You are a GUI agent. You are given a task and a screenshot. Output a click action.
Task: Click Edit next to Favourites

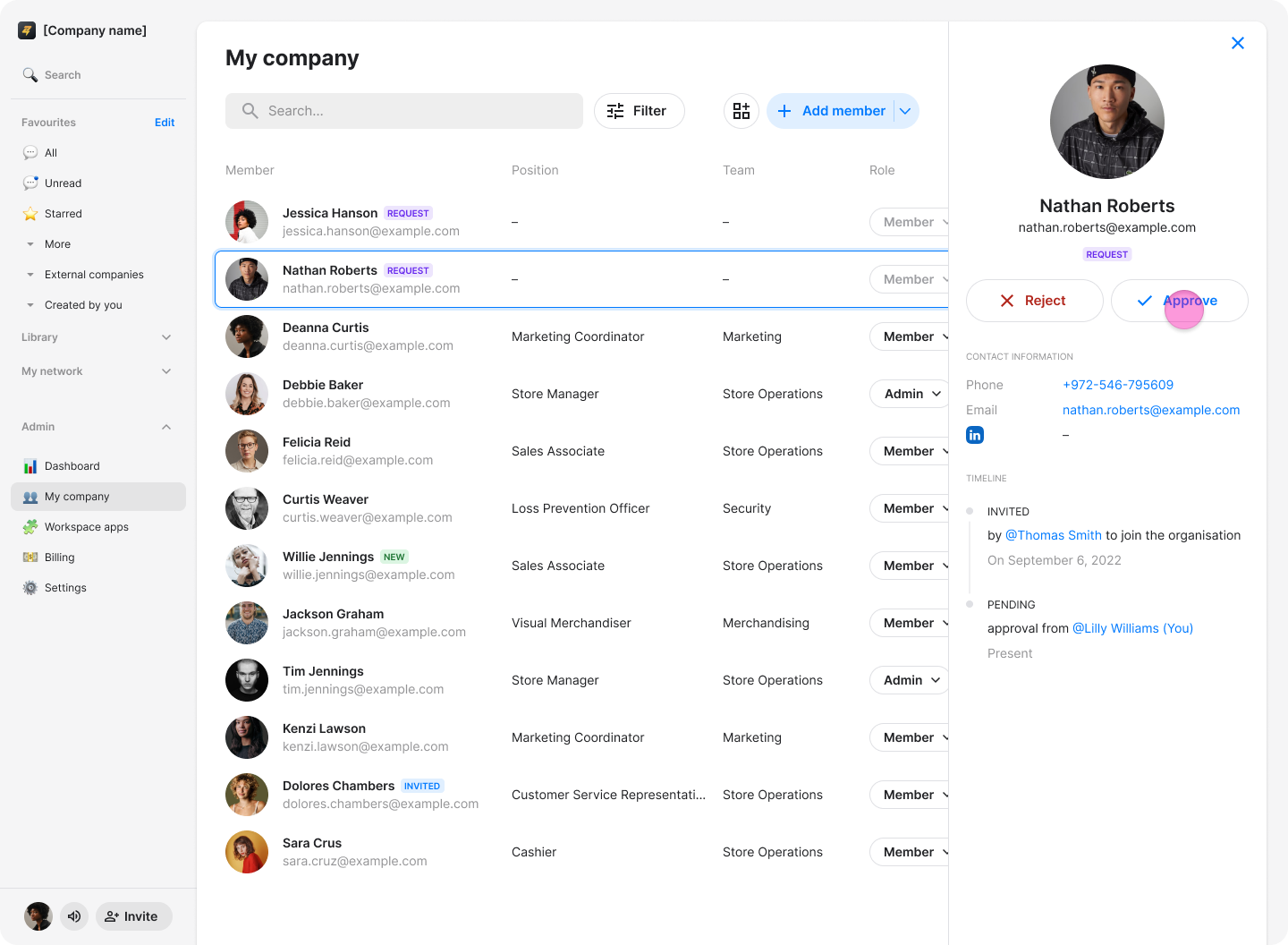[x=165, y=123]
